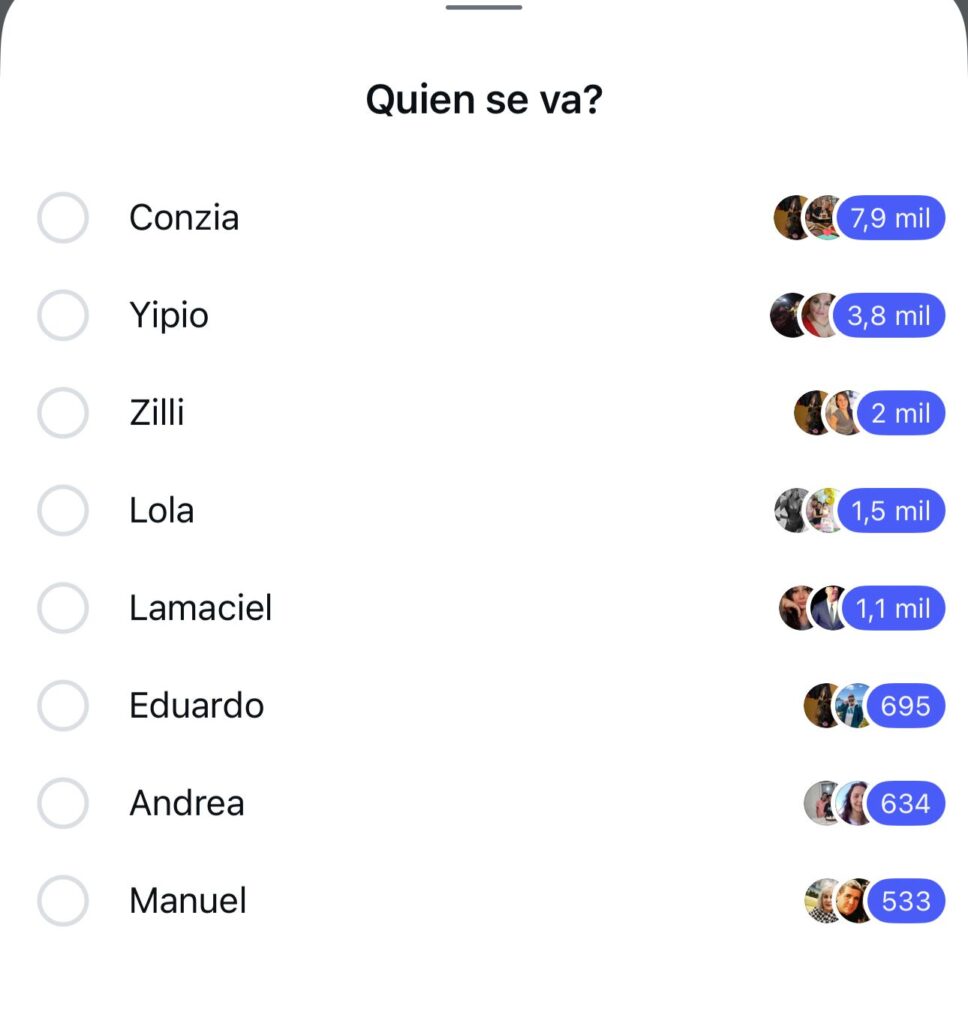The image size is (968, 1024).
Task: Open the 634 votes badge
Action: [x=905, y=803]
